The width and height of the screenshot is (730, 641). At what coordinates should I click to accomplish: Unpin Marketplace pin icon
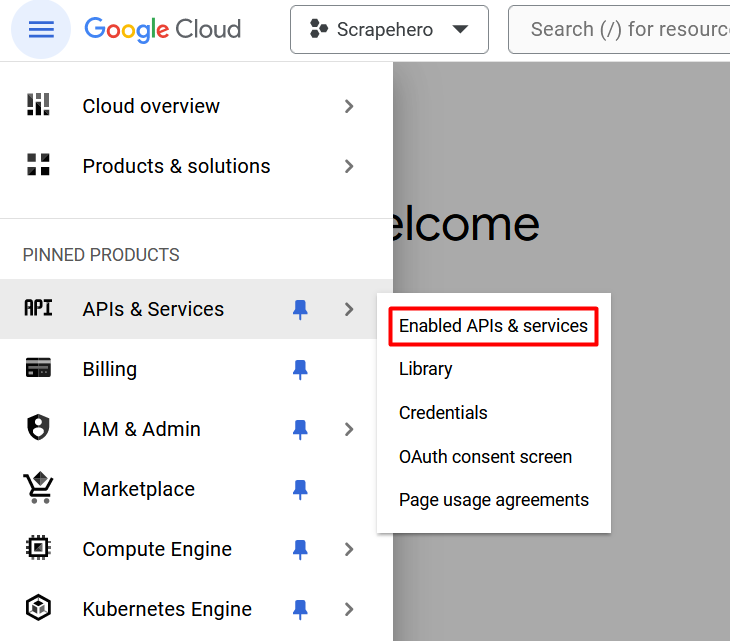pyautogui.click(x=300, y=490)
